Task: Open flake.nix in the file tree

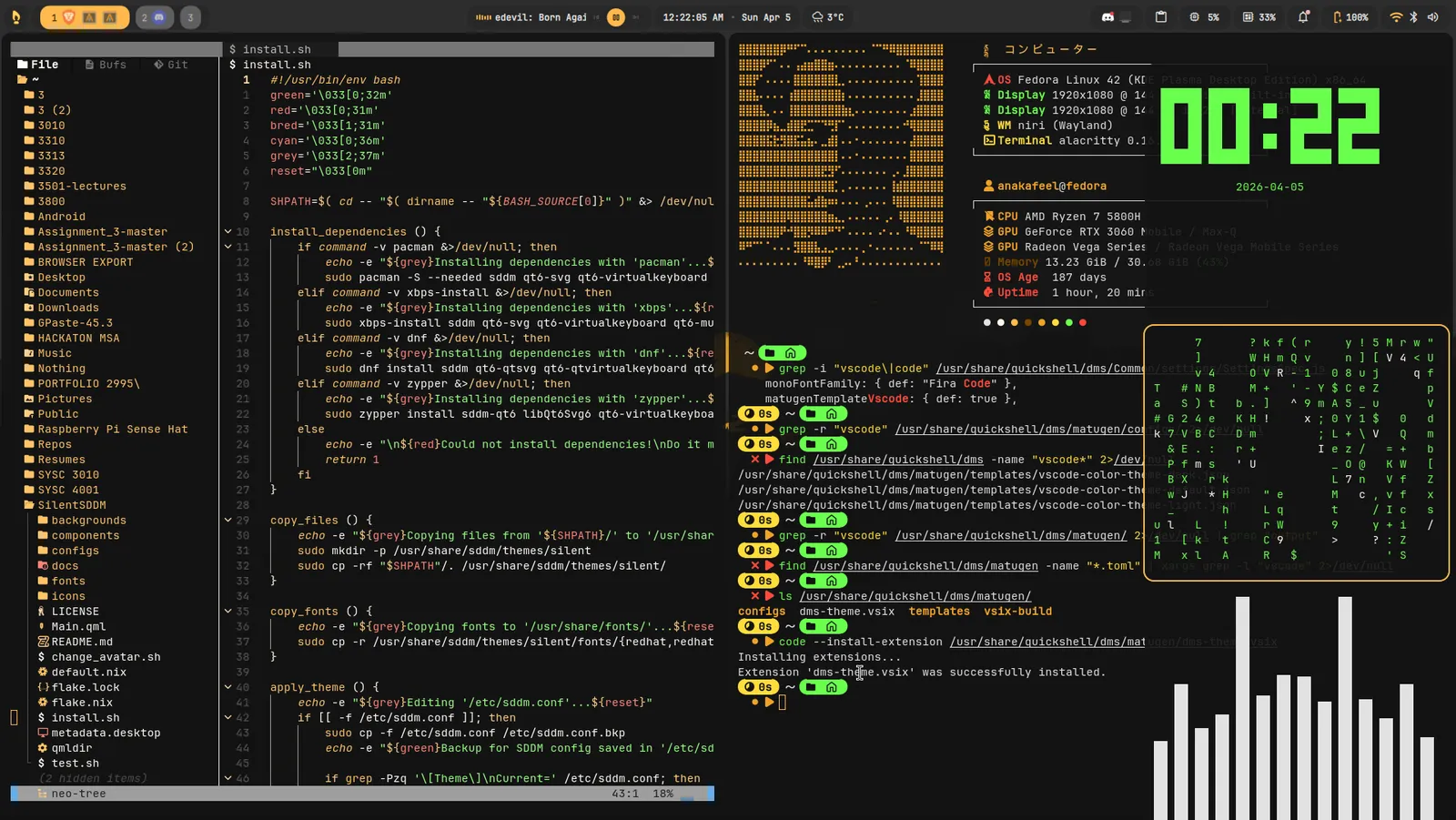Action: pyautogui.click(x=76, y=703)
